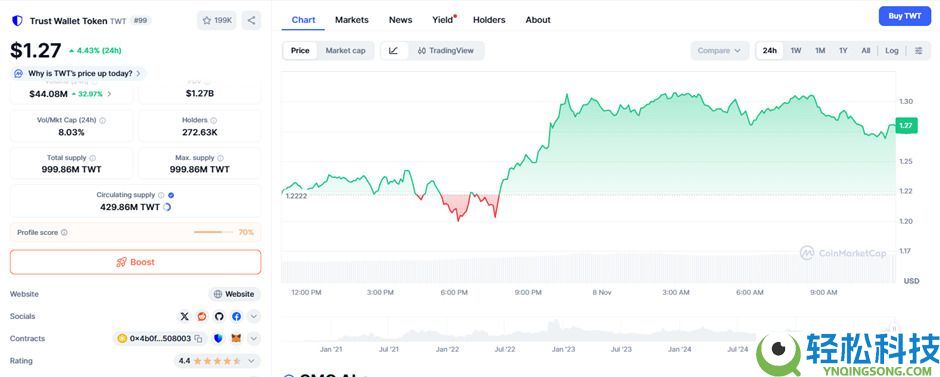The height and width of the screenshot is (377, 940).
Task: Expand more Contracts chevron
Action: (x=254, y=339)
